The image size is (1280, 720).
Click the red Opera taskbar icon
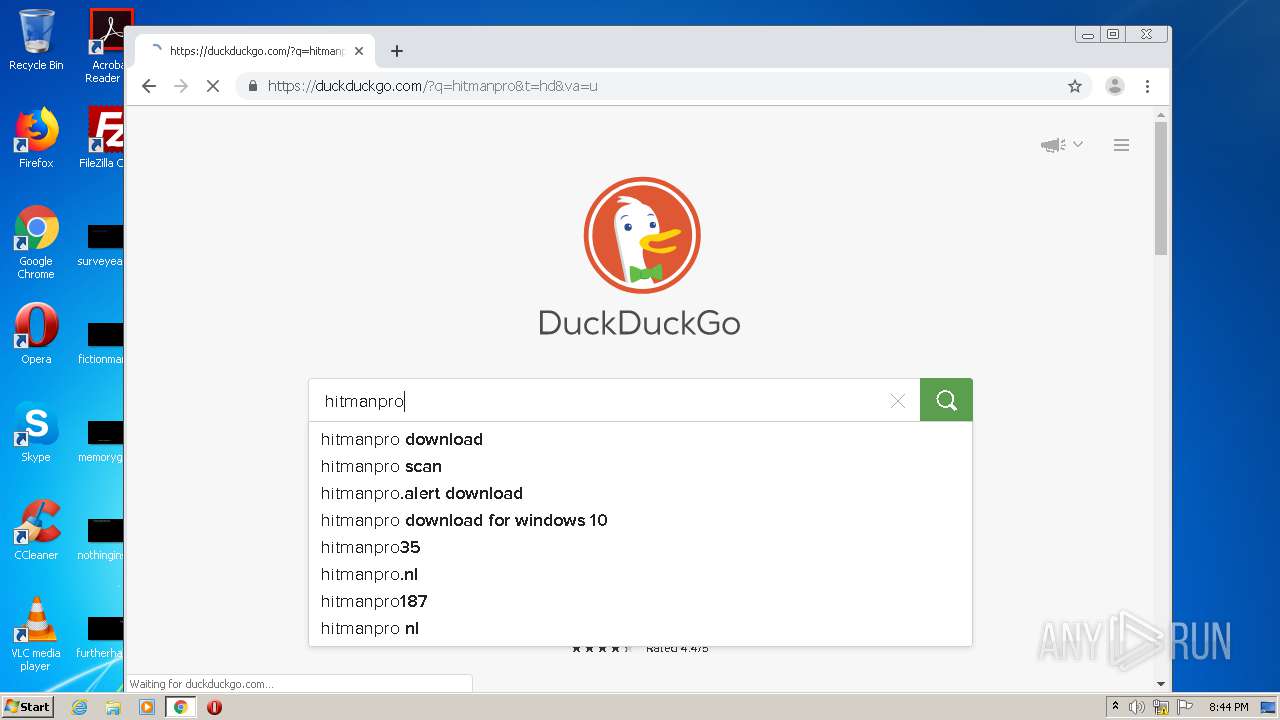(x=214, y=707)
